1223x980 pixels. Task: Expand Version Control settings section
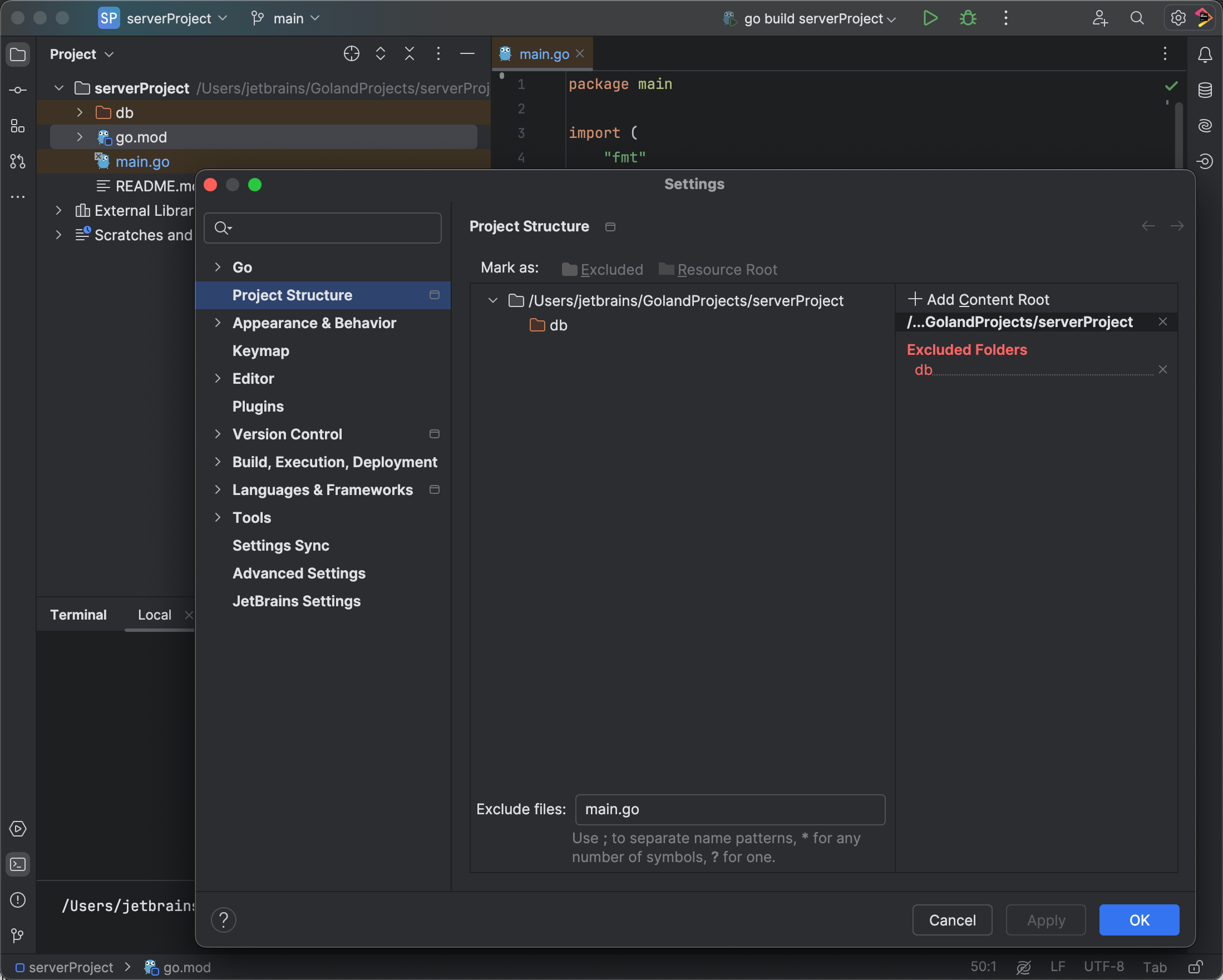(x=218, y=434)
